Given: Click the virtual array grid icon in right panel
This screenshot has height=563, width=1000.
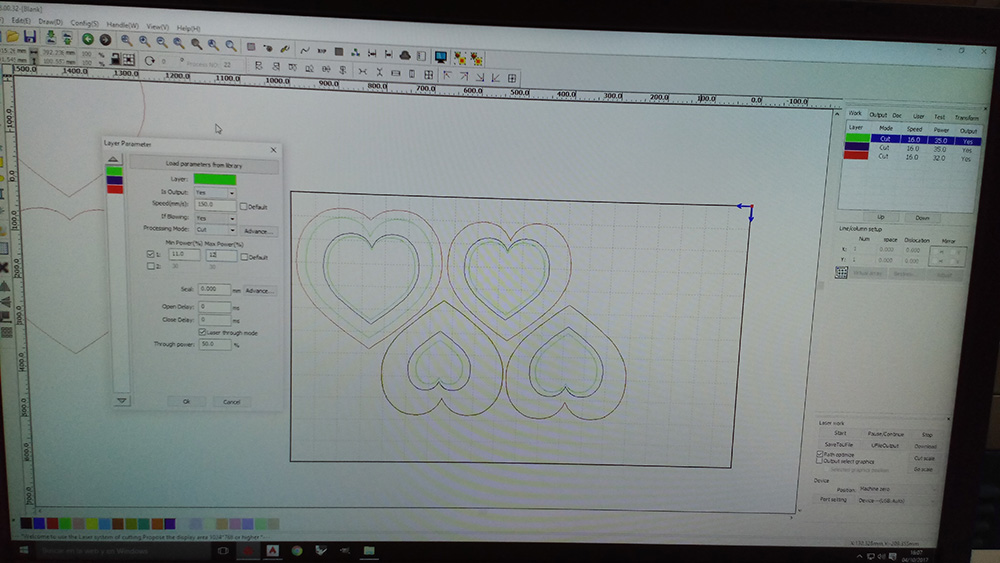Looking at the screenshot, I should 841,273.
